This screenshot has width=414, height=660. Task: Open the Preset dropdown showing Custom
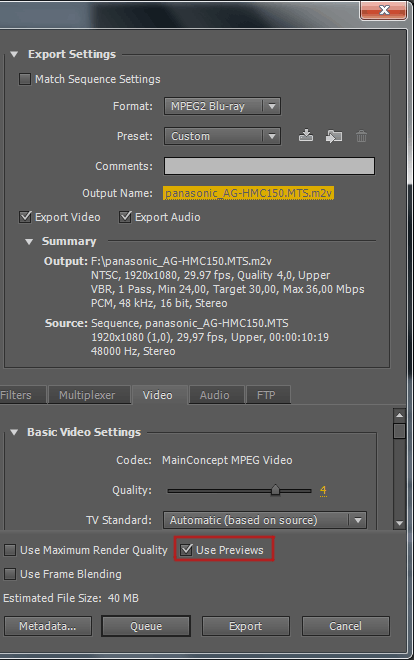tap(222, 136)
